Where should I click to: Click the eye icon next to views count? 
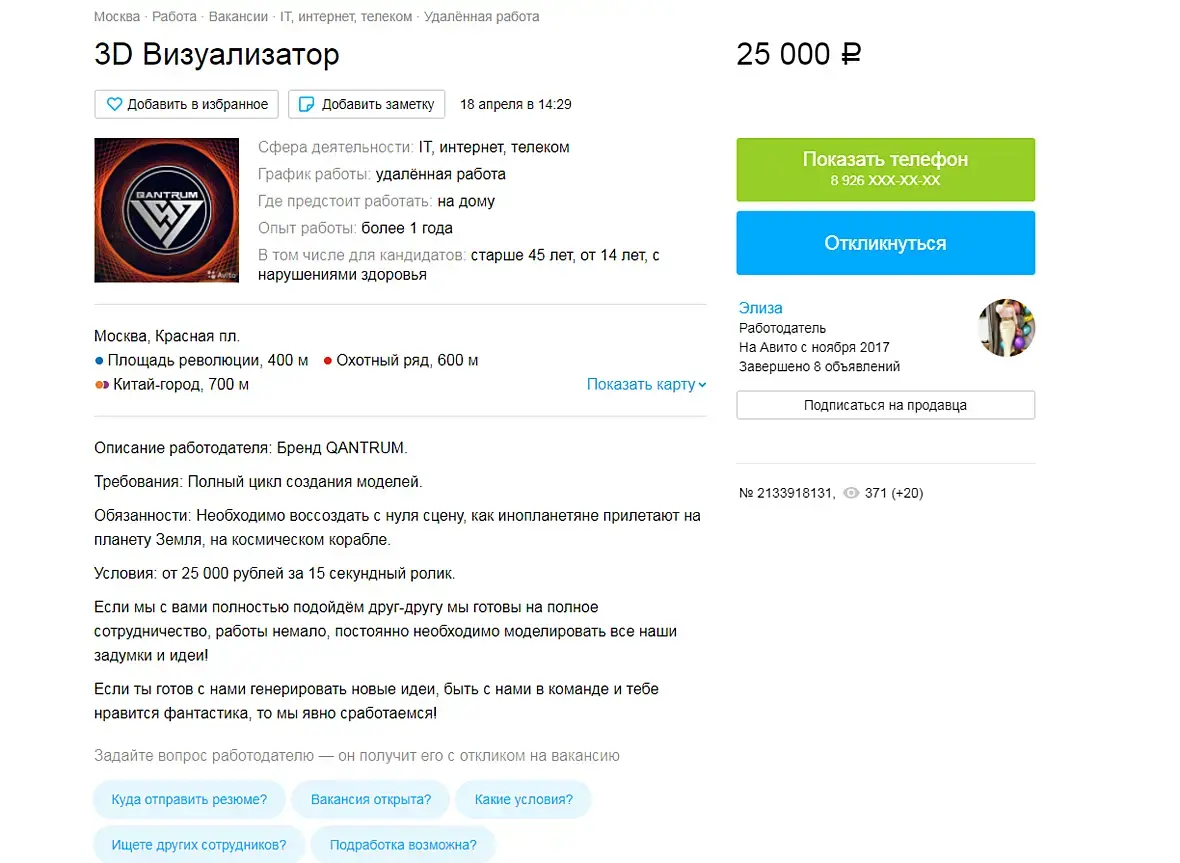point(851,493)
